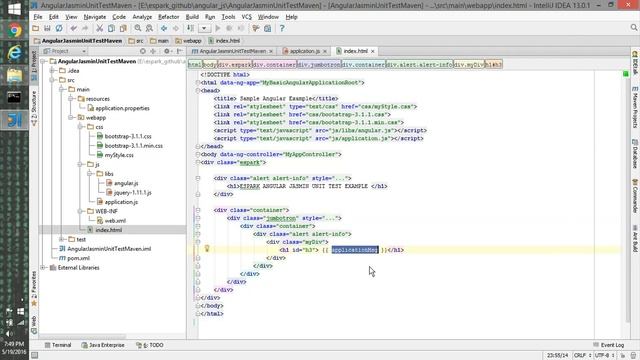Click the Debug bug icon
The width and height of the screenshot is (640, 360).
[229, 28]
